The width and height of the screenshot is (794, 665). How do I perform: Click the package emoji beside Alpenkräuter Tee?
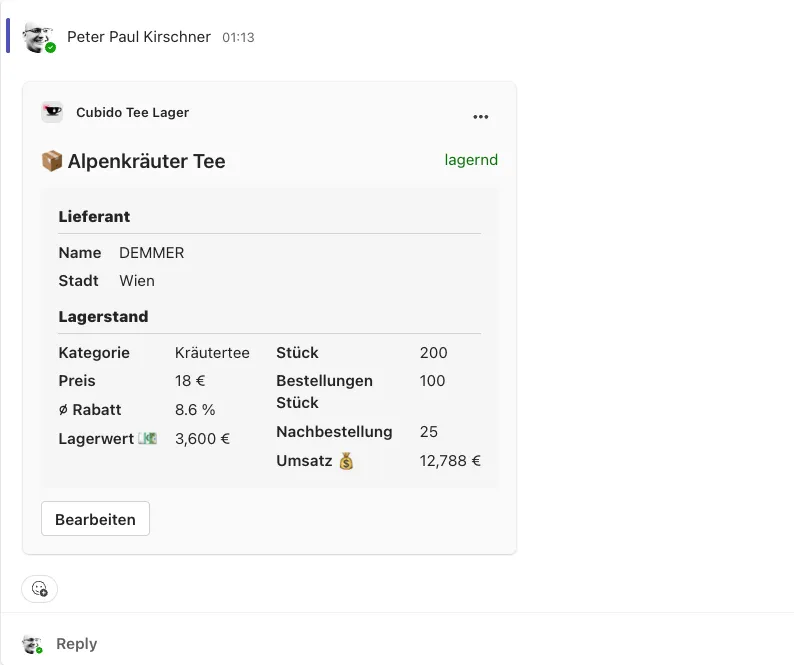click(x=52, y=161)
